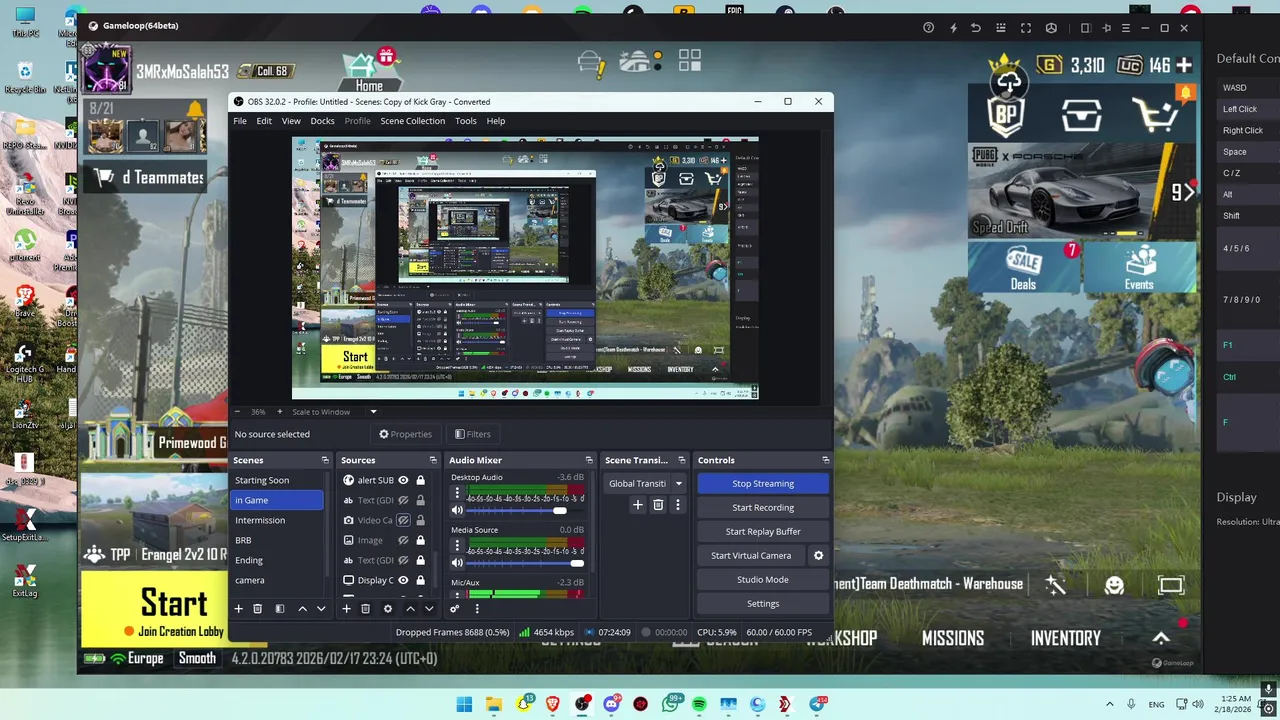Remove the scene transition with trash icon
The height and width of the screenshot is (720, 1280).
(658, 505)
